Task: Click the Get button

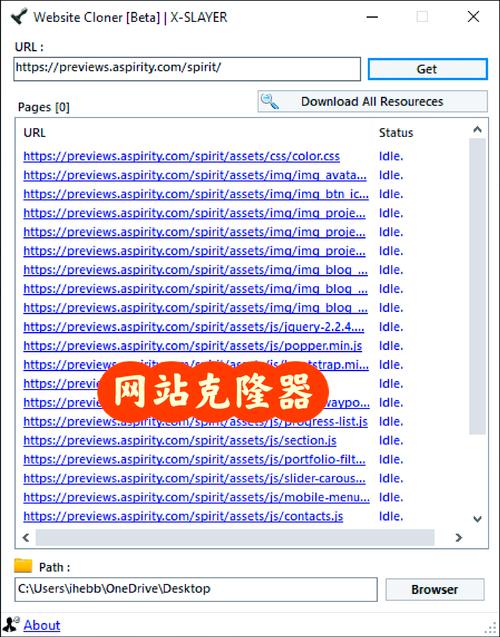Action: (427, 69)
